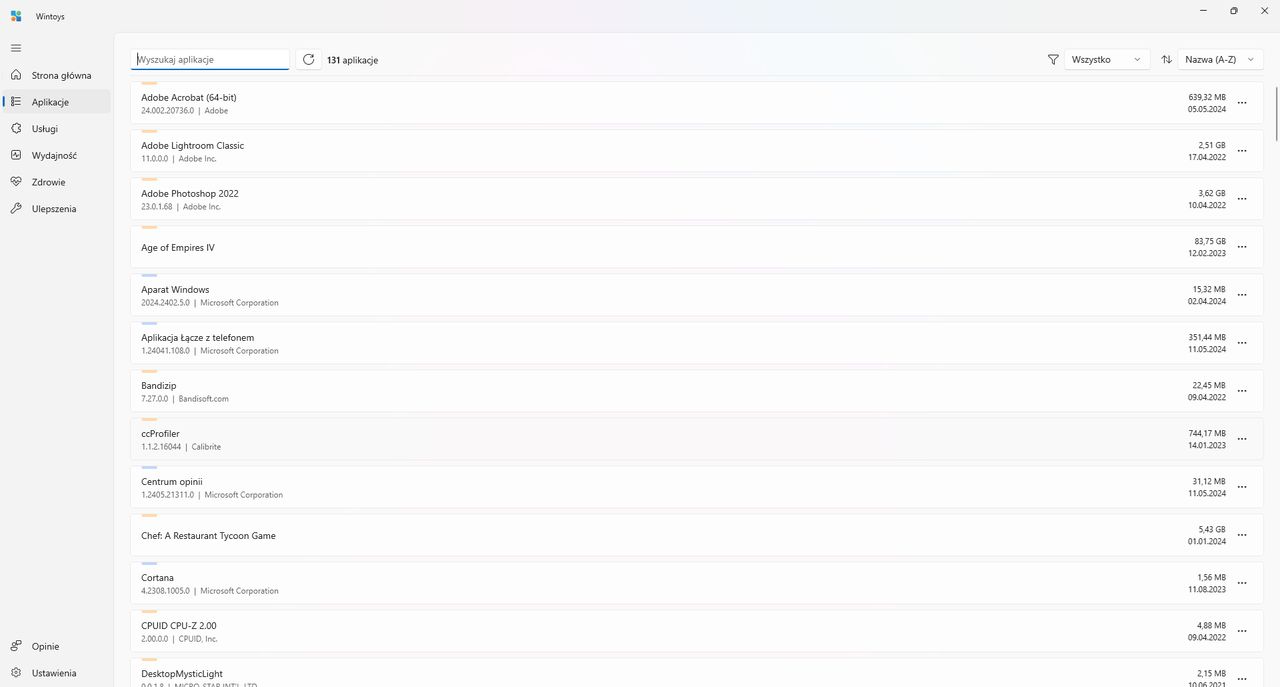
Task: Open more options for ccProfiler
Action: pos(1242,439)
